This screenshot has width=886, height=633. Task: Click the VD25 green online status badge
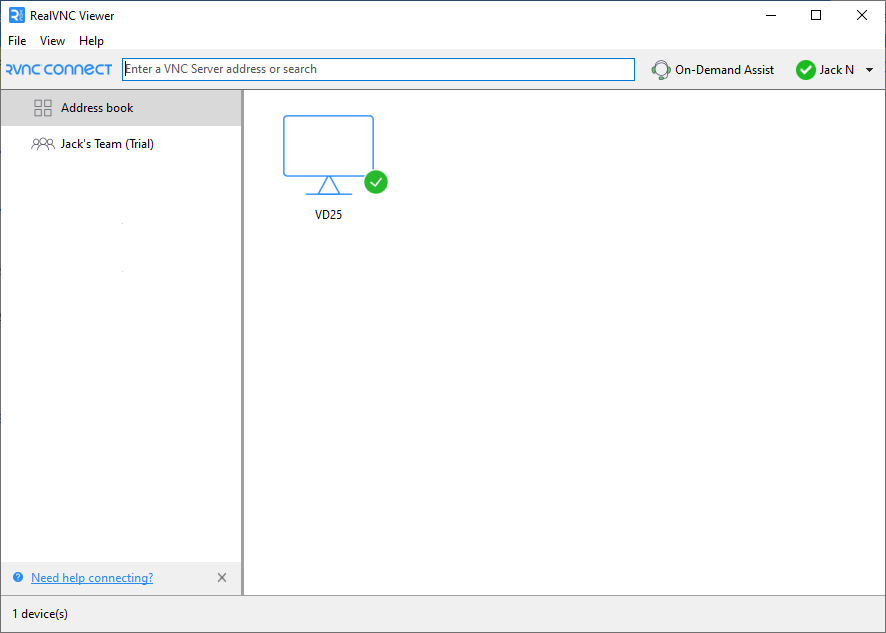pyautogui.click(x=376, y=182)
